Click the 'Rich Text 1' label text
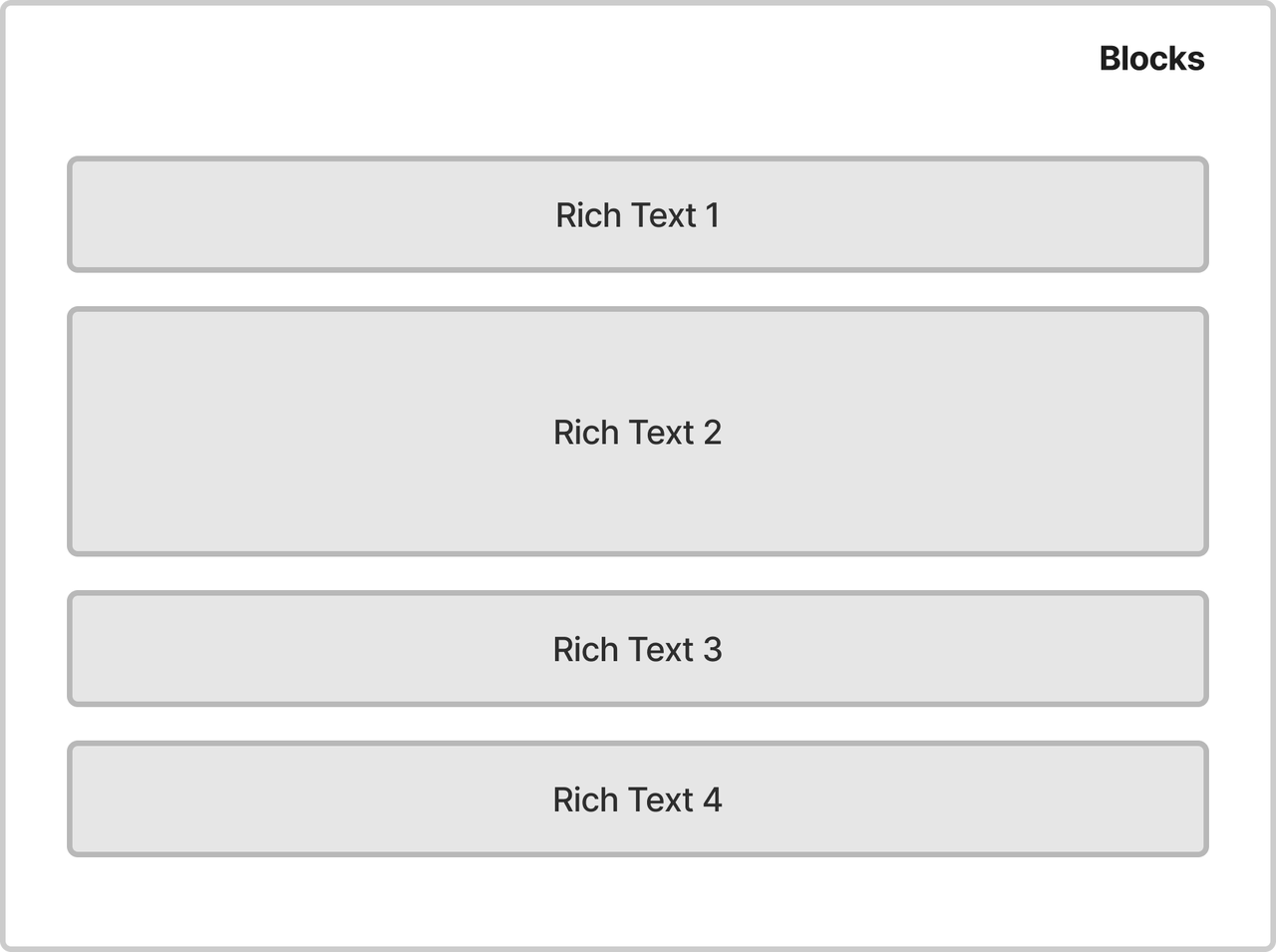 tap(638, 215)
